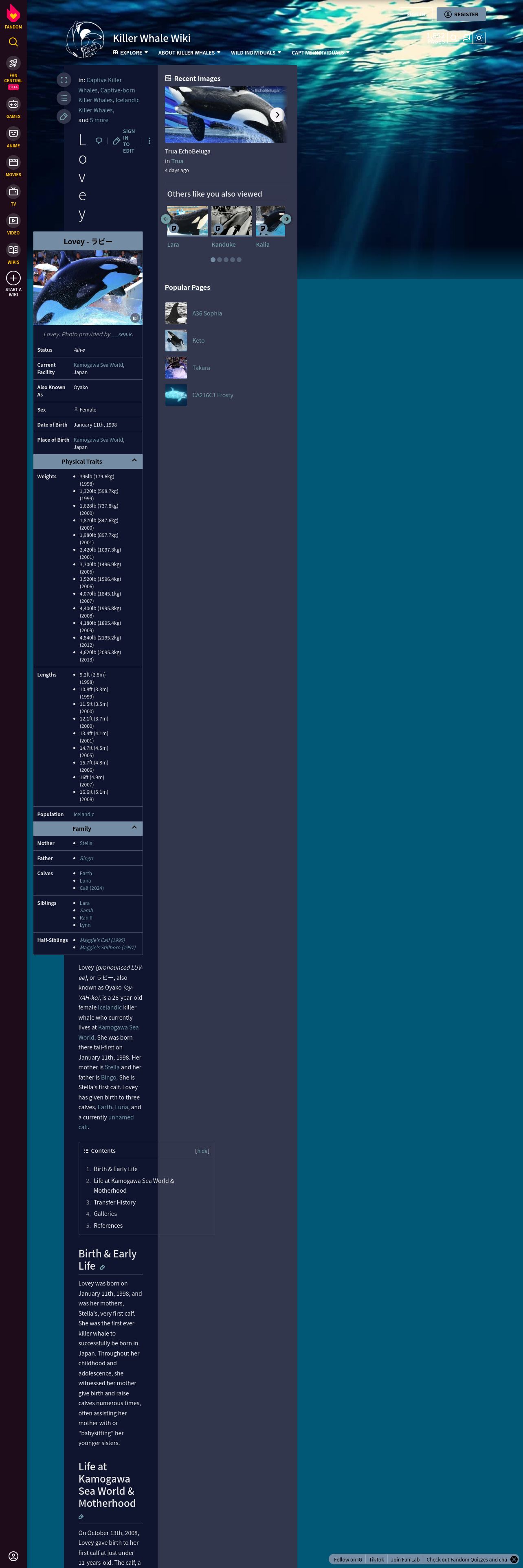This screenshot has height=1568, width=523.
Task: Edit the Birth & Early Life section
Action: pyautogui.click(x=102, y=1267)
